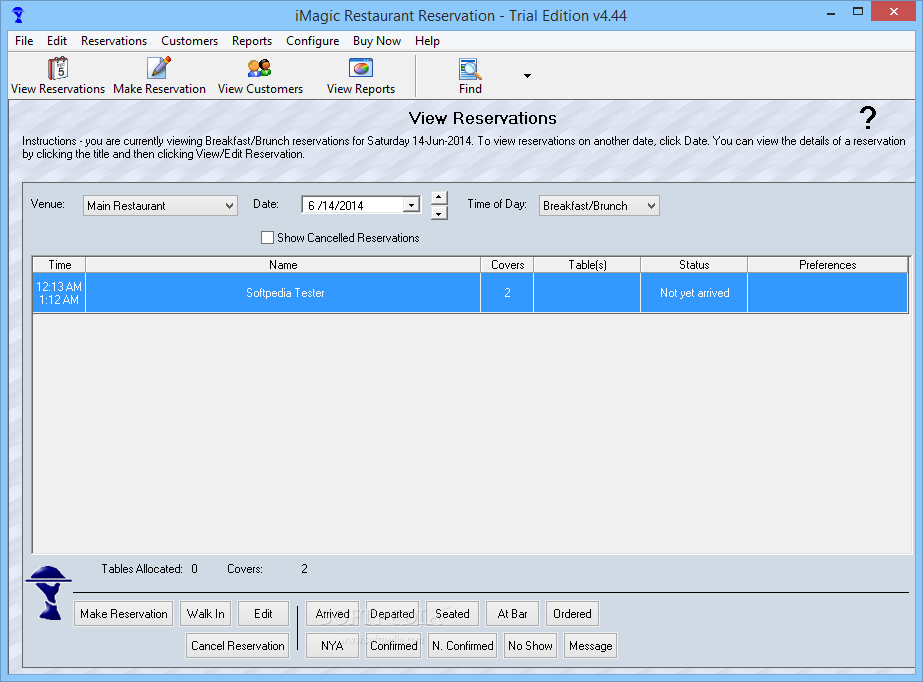Click the Name column header

coord(283,265)
